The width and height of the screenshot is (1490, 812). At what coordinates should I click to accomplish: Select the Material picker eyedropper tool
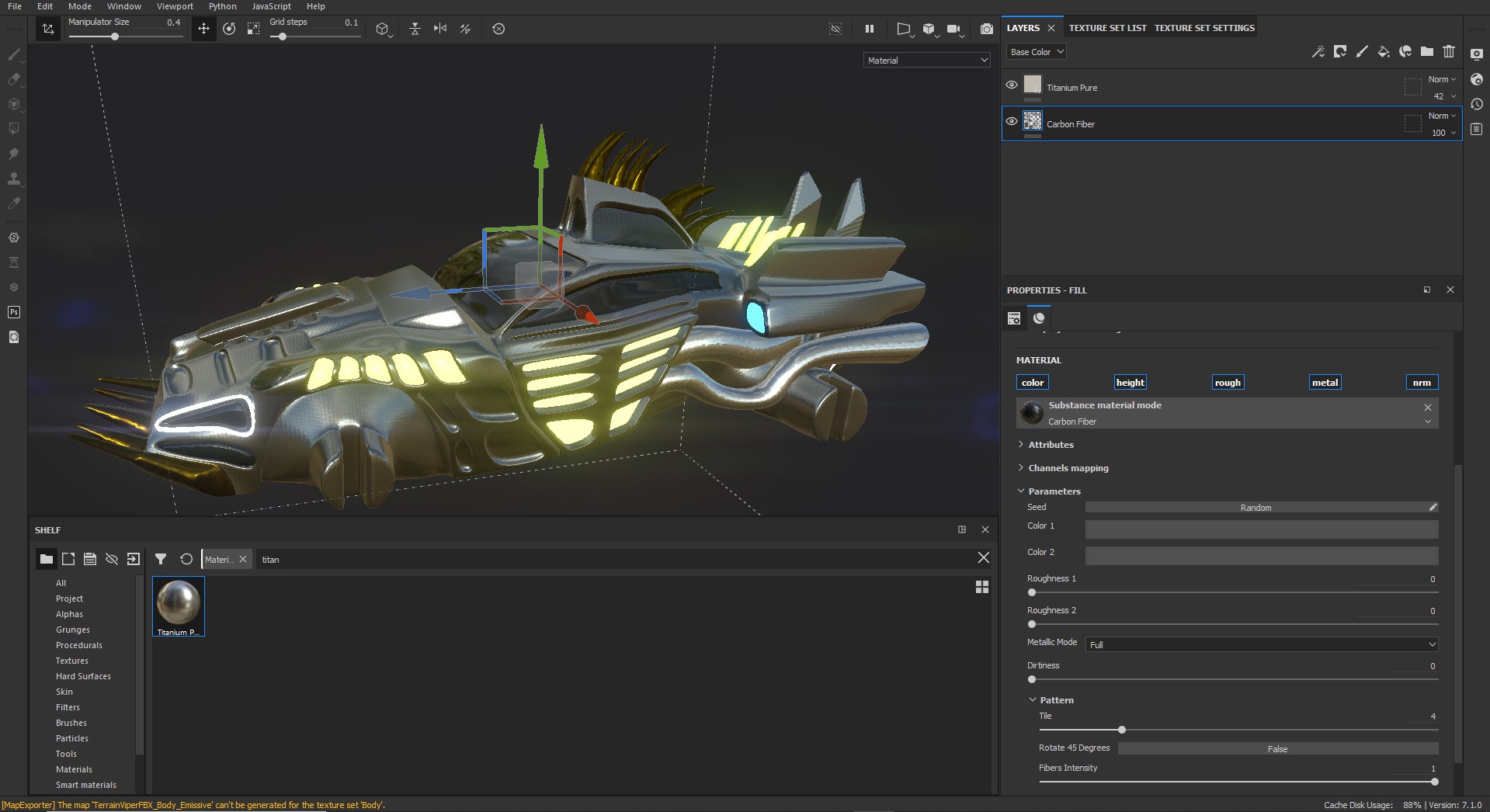point(14,203)
